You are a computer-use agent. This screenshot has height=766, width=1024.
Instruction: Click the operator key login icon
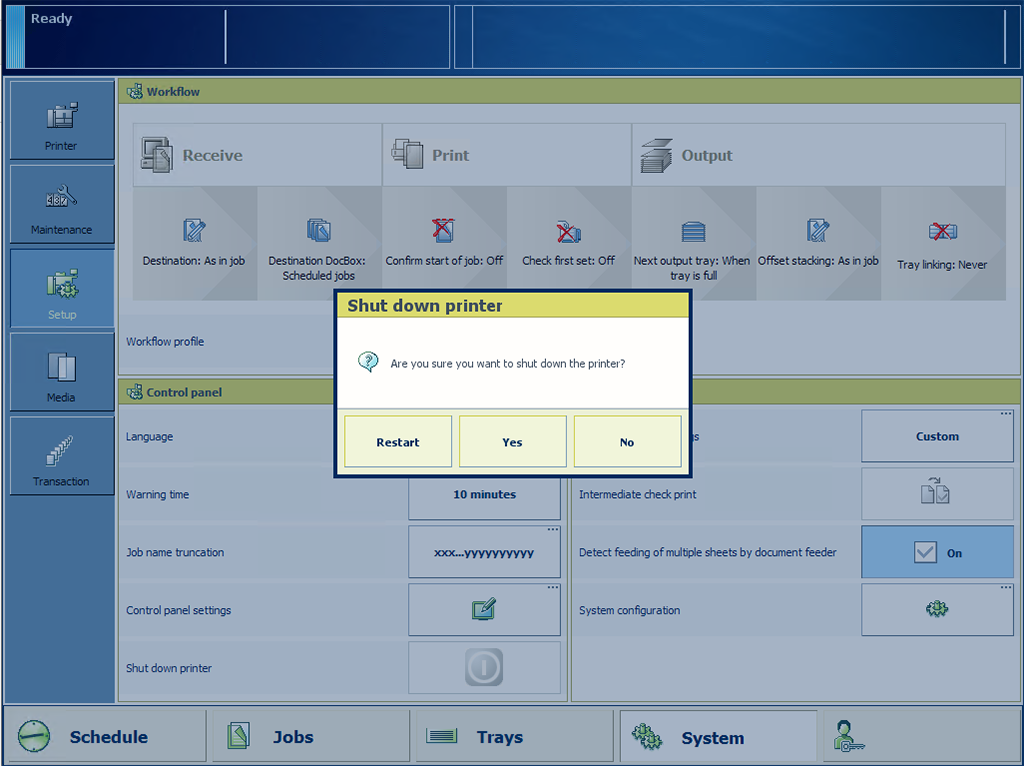click(x=849, y=737)
